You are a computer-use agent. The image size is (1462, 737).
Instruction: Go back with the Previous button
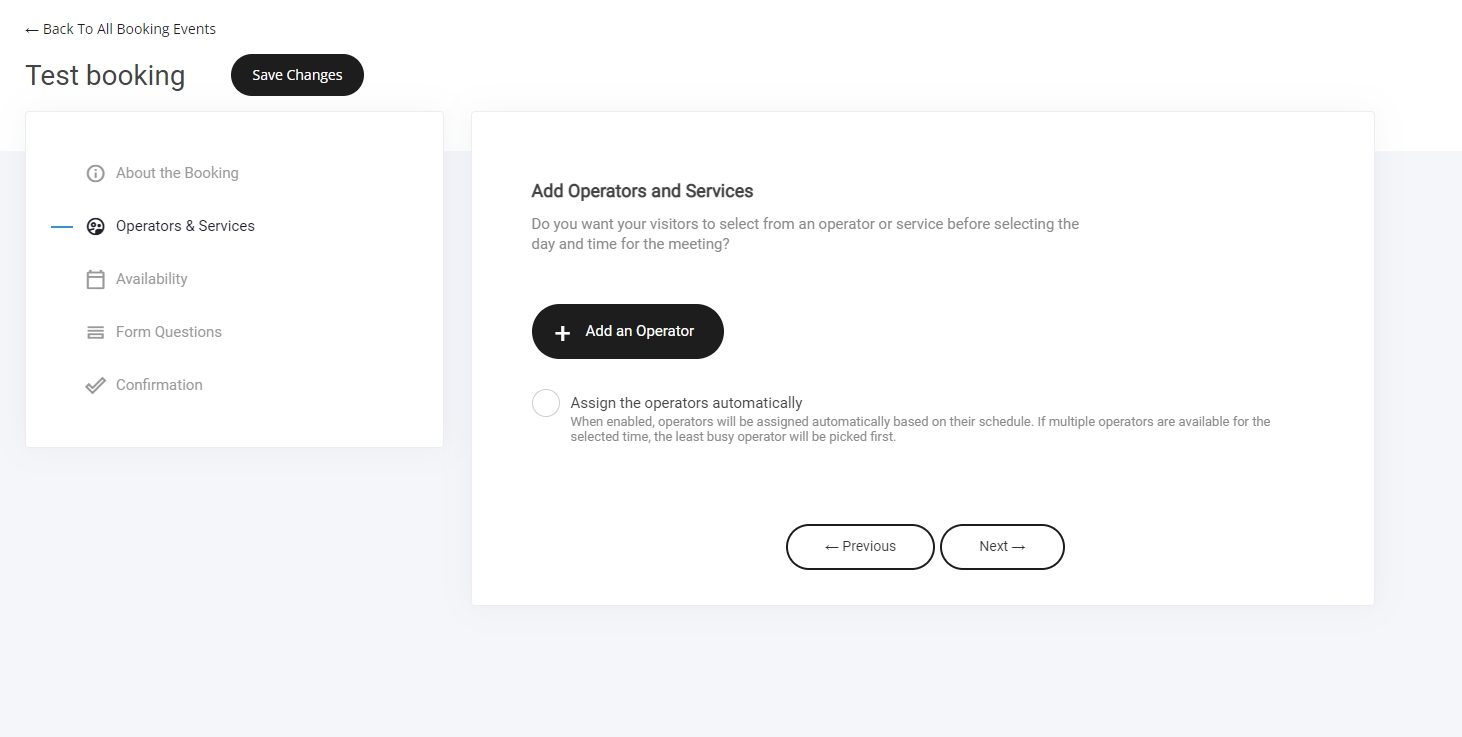tap(860, 547)
